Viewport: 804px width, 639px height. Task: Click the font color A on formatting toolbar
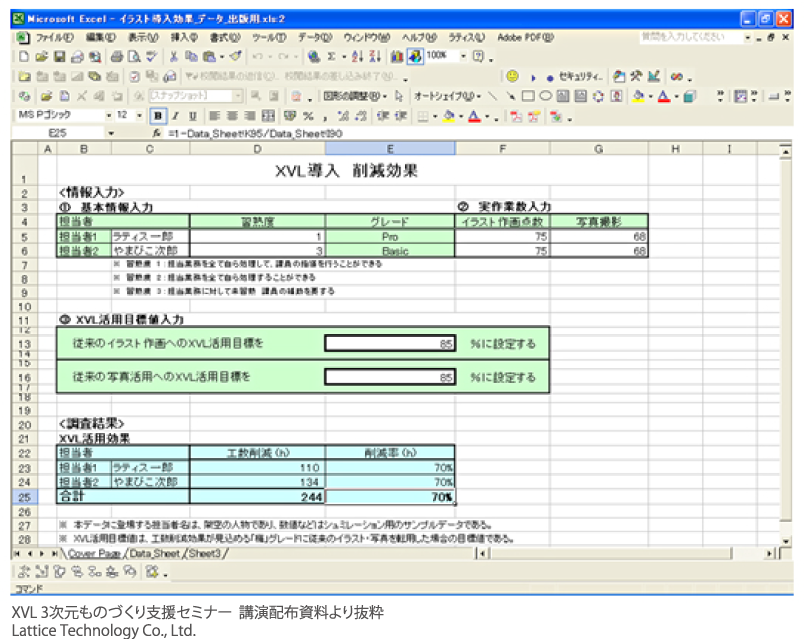click(474, 116)
